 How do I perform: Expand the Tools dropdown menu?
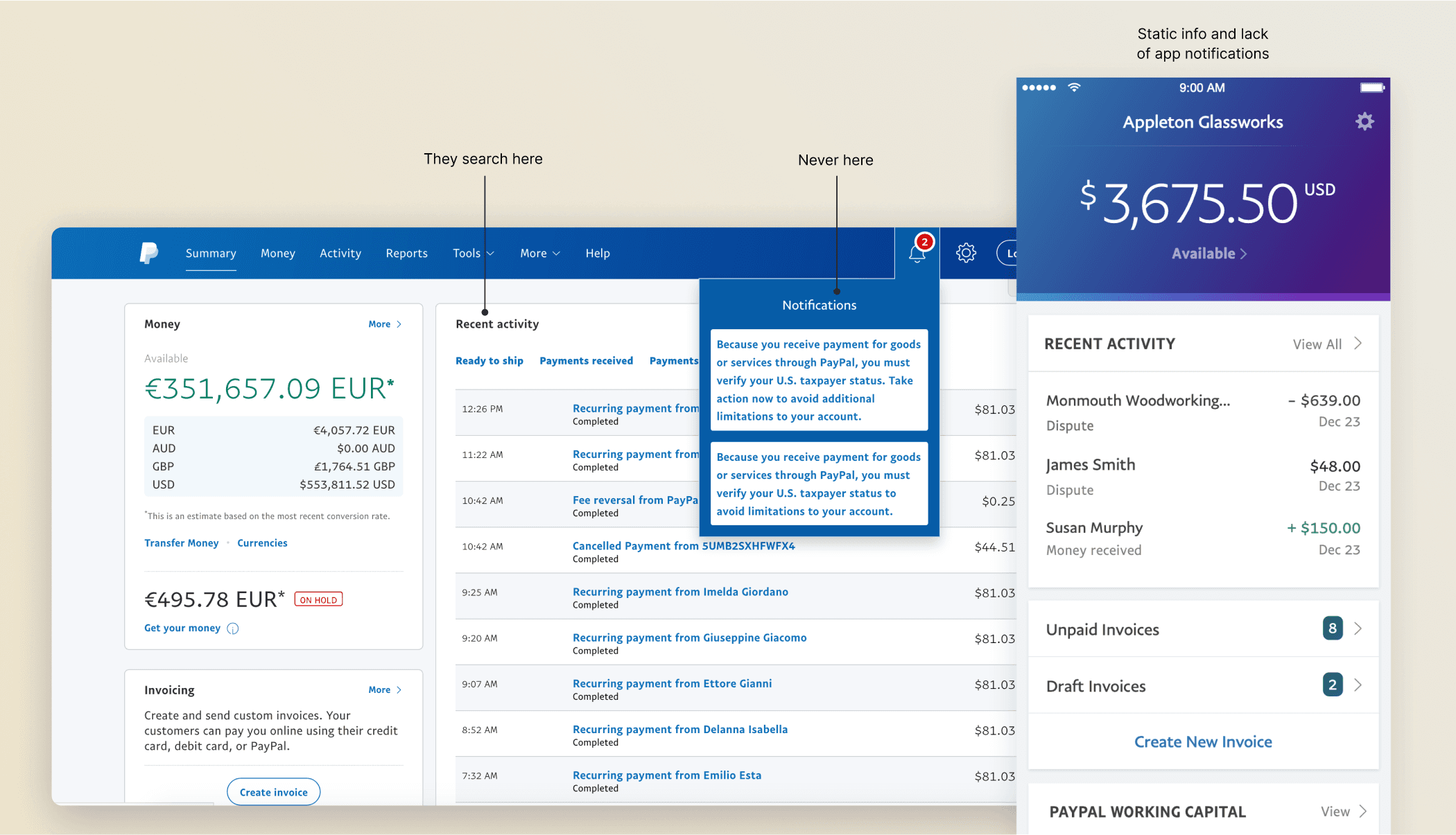pyautogui.click(x=473, y=254)
